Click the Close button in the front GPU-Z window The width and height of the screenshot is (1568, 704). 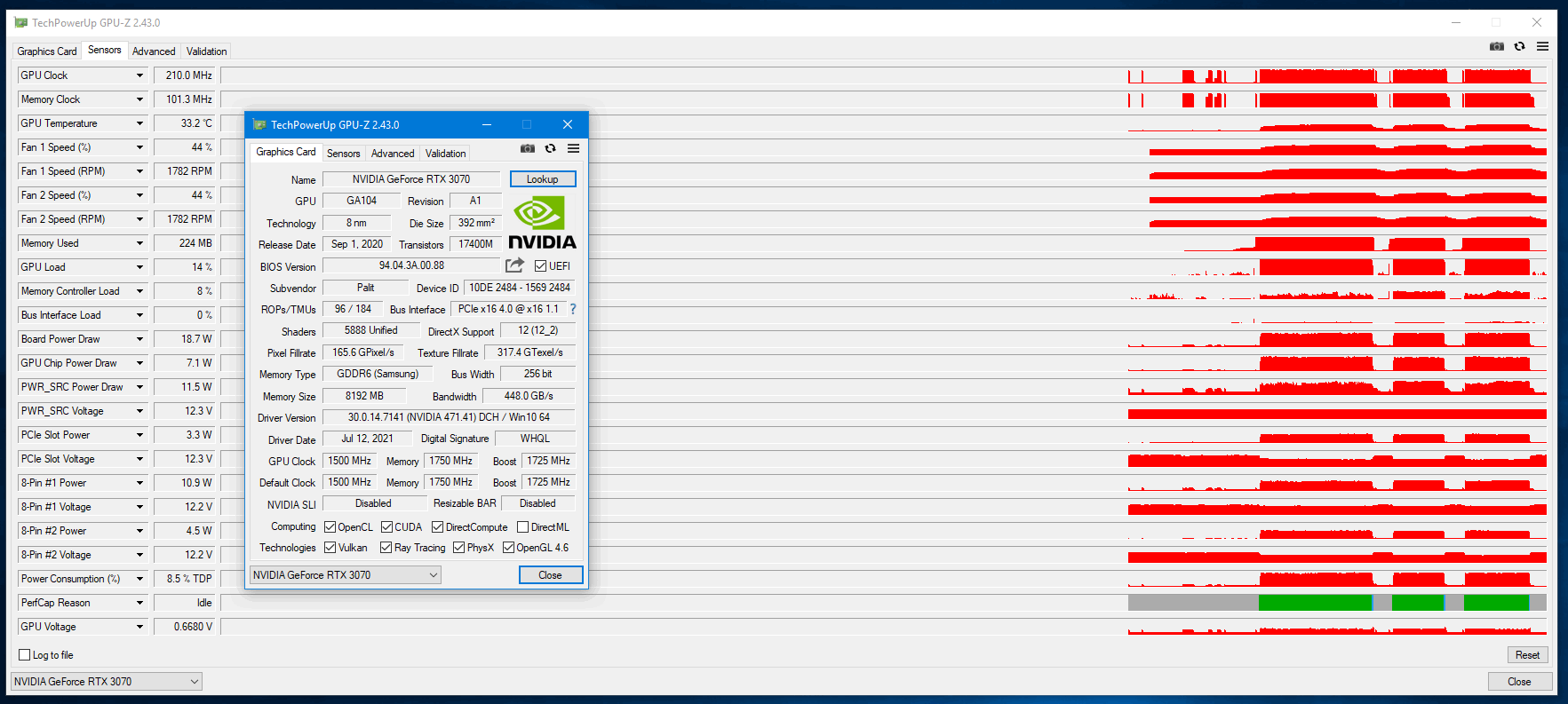click(x=551, y=574)
